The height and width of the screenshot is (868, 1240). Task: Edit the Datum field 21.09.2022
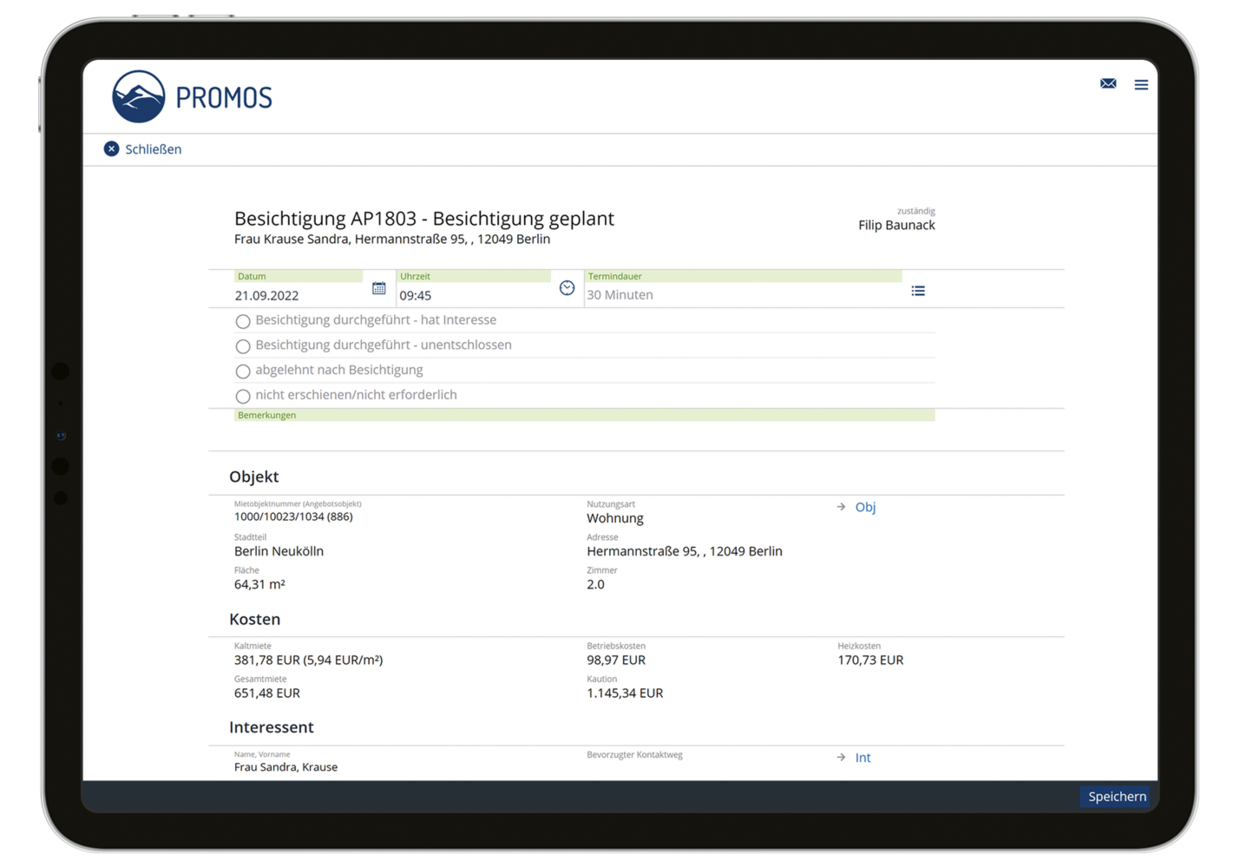pyautogui.click(x=295, y=296)
